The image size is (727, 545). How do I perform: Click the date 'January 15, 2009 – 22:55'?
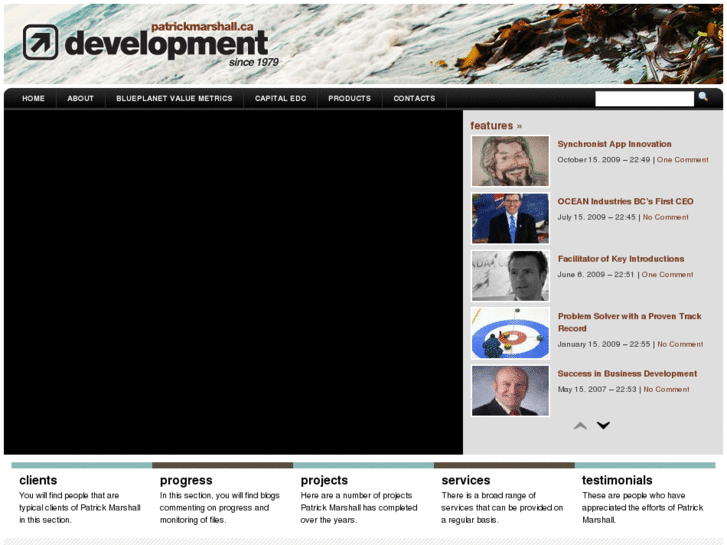pos(604,344)
